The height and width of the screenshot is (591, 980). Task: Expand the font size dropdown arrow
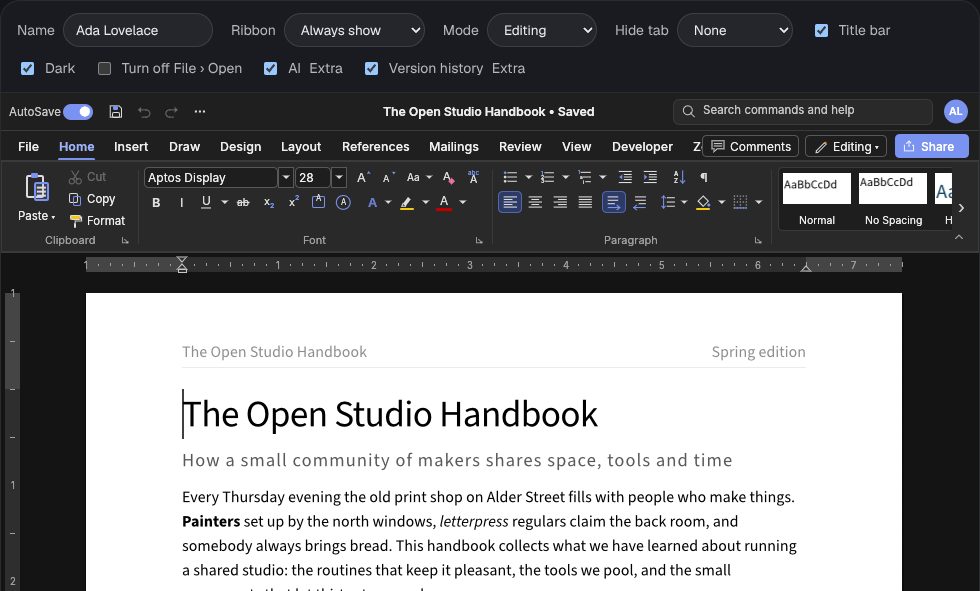pos(339,178)
